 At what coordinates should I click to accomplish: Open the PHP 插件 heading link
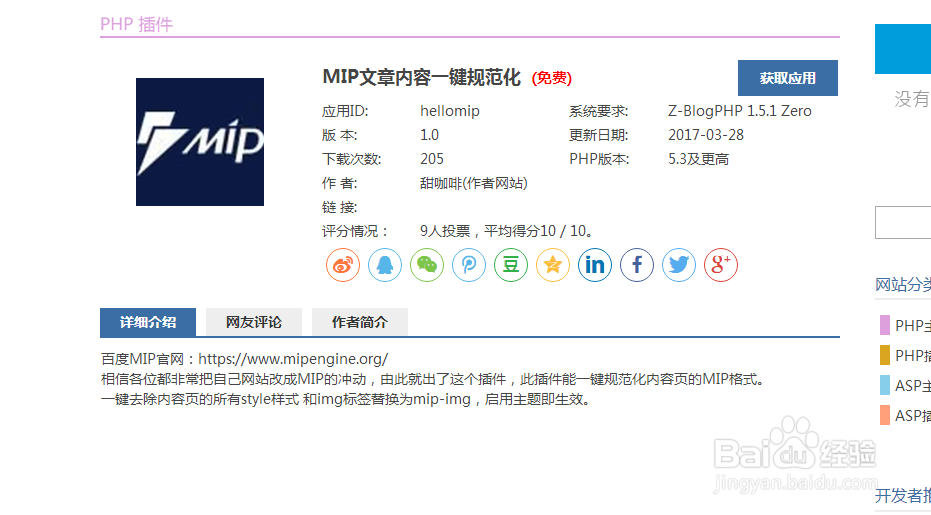[x=137, y=24]
